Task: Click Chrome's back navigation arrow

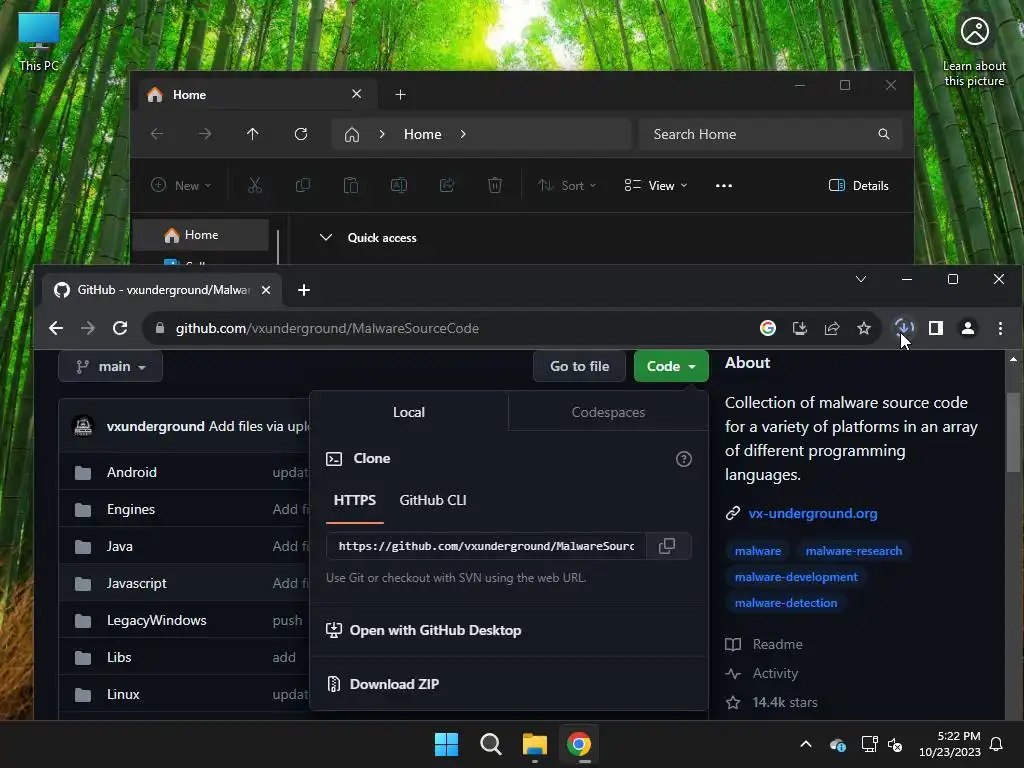Action: [x=56, y=328]
